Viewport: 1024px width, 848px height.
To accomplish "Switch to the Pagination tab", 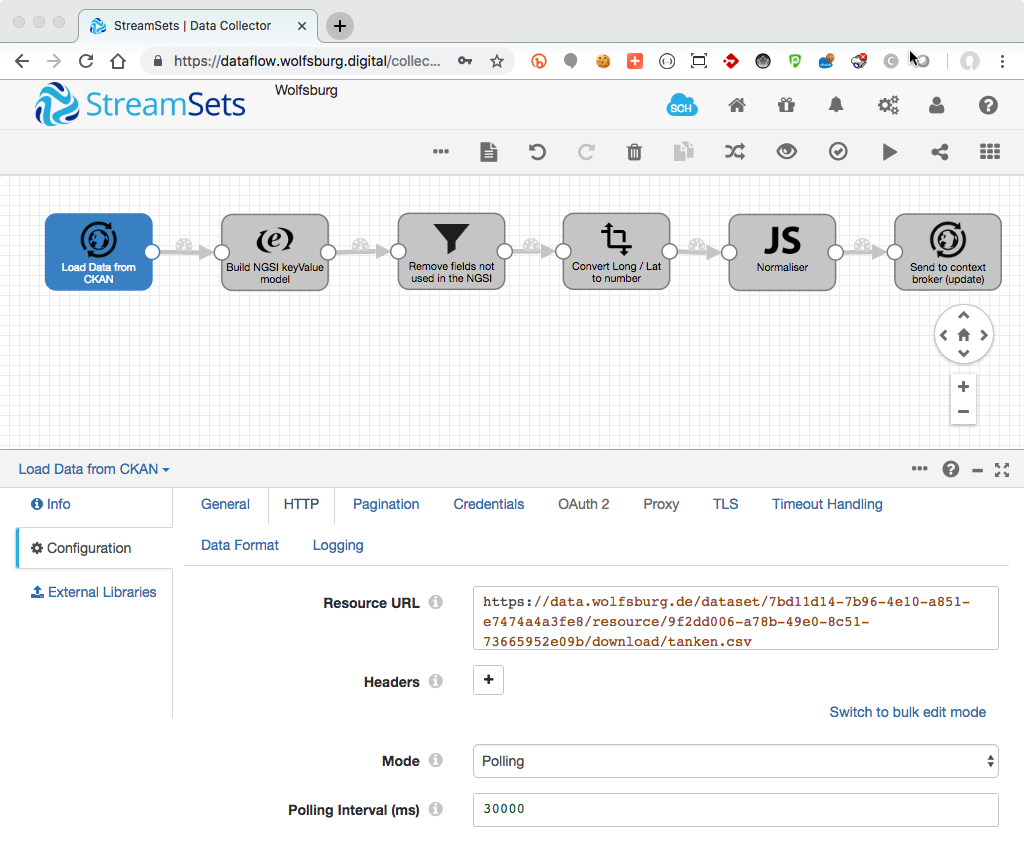I will click(x=386, y=504).
